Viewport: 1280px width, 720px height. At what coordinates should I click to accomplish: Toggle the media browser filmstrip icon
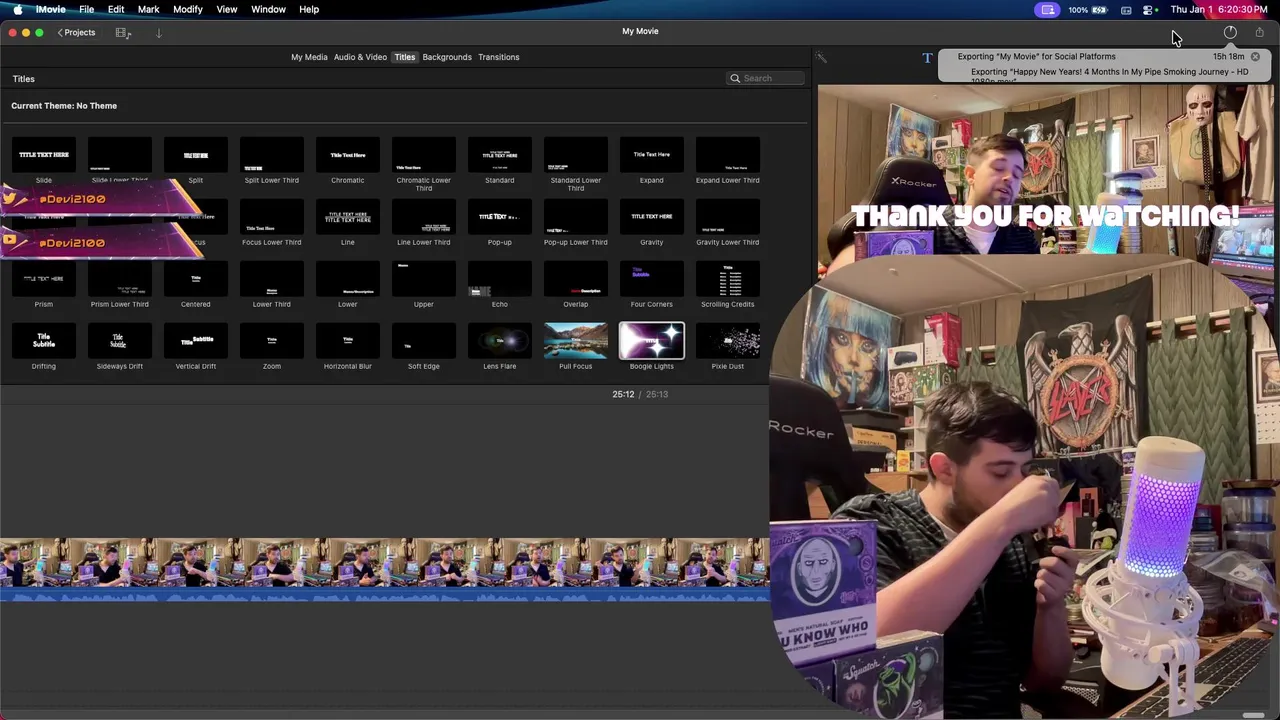tap(123, 33)
